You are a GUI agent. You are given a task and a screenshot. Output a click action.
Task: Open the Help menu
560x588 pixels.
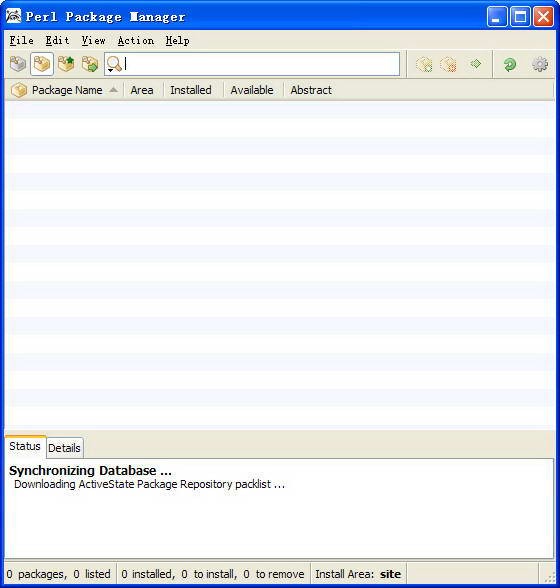177,40
